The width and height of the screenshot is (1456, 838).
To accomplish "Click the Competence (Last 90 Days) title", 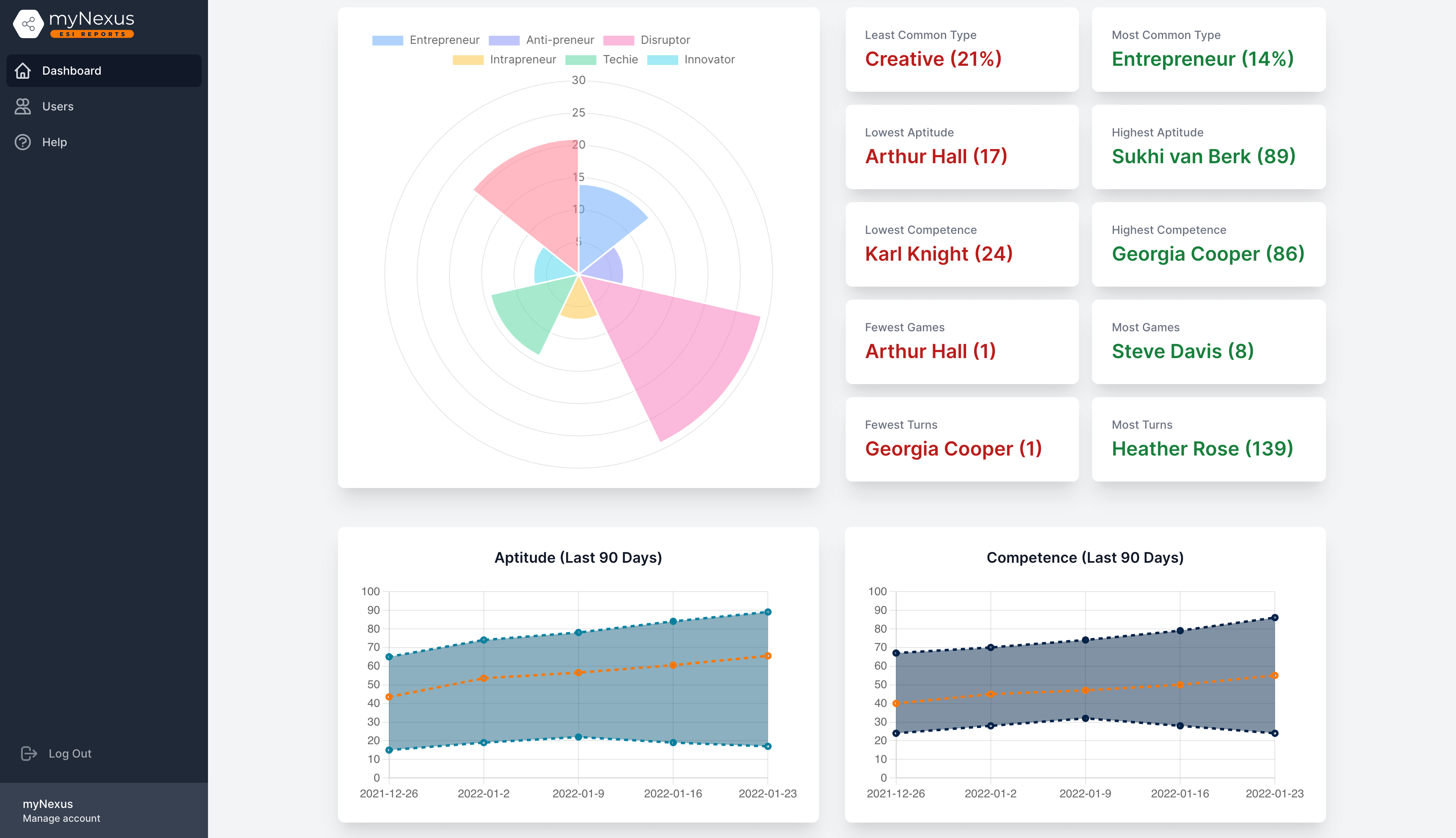I will 1085,558.
